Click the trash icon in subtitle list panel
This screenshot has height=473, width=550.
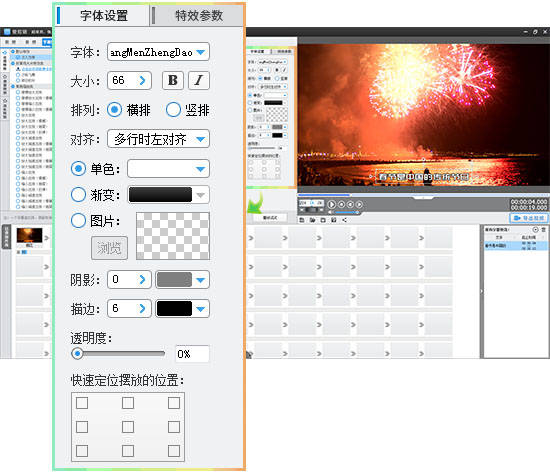click(543, 229)
